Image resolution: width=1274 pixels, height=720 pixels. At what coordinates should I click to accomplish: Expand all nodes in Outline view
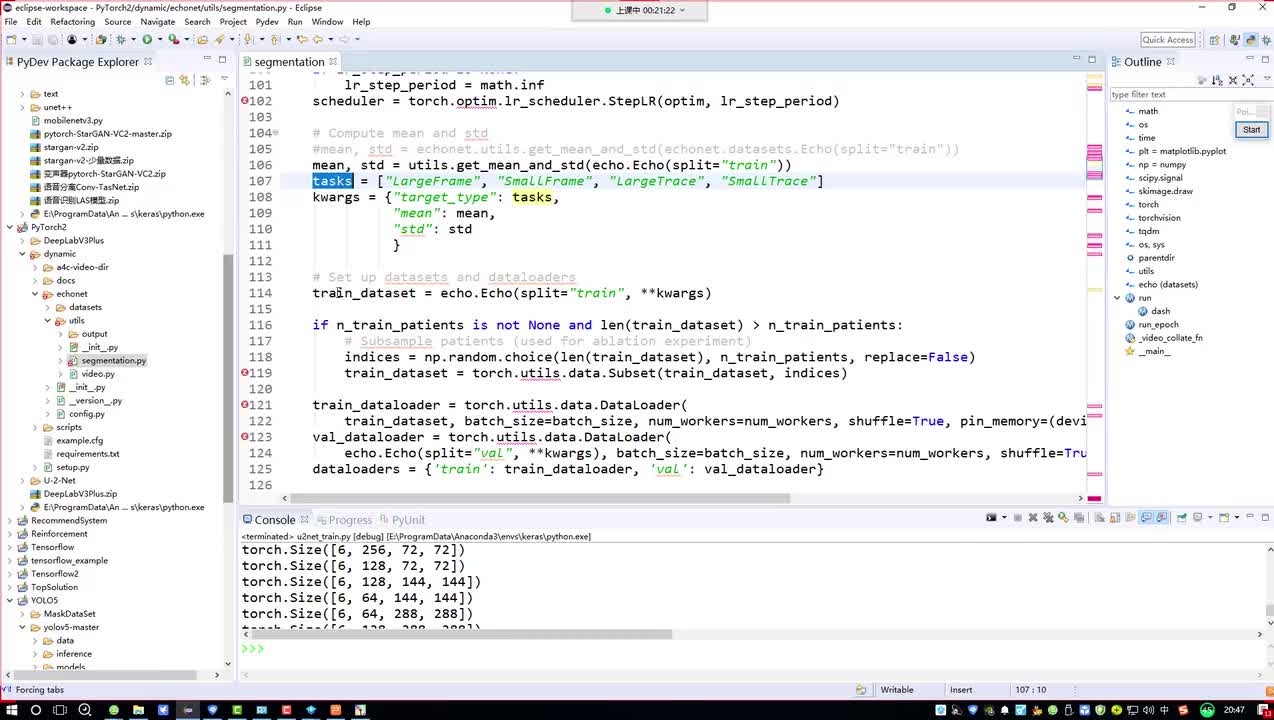click(1248, 80)
